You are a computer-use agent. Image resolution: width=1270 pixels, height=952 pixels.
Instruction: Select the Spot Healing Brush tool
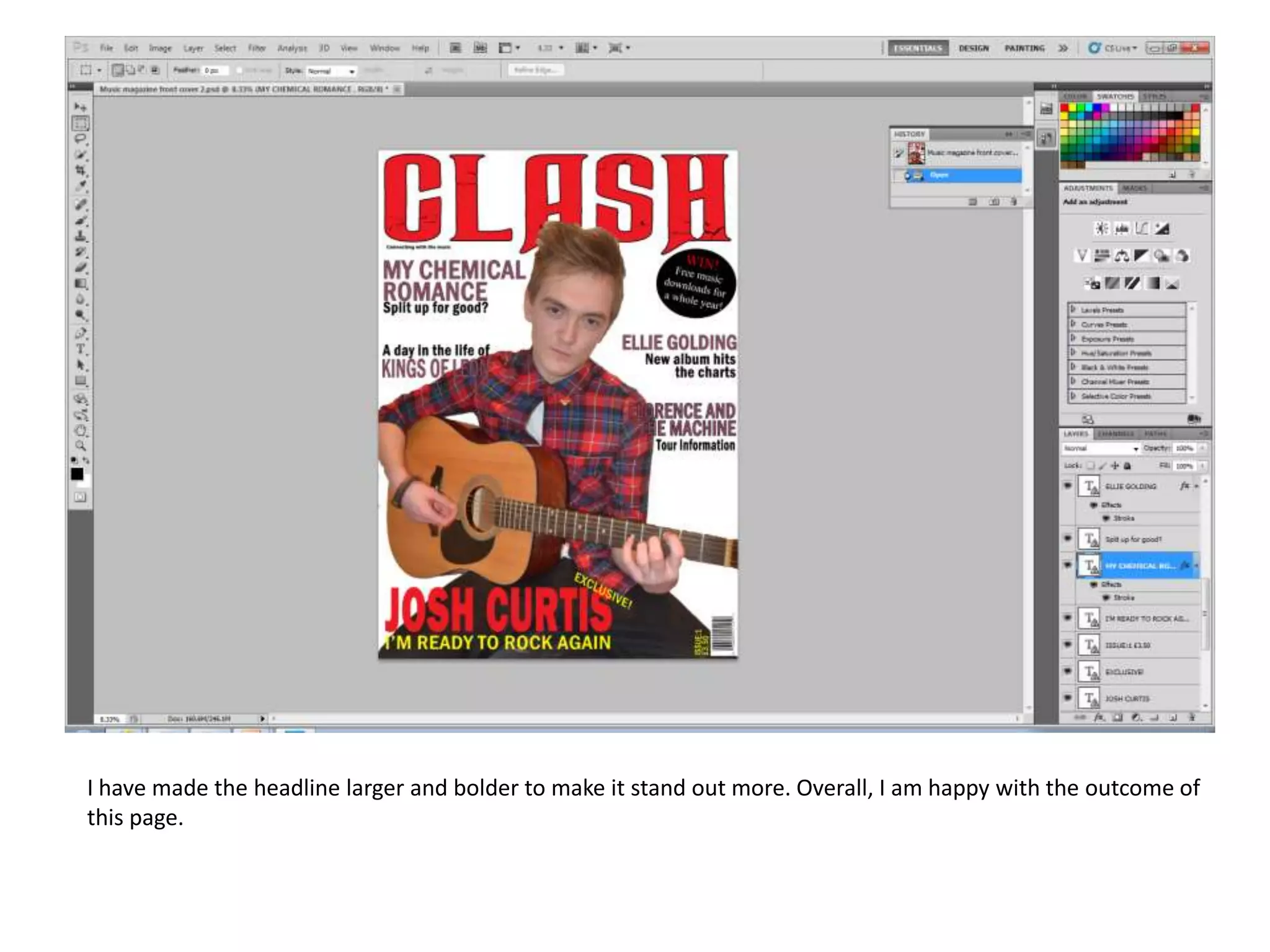click(x=81, y=204)
